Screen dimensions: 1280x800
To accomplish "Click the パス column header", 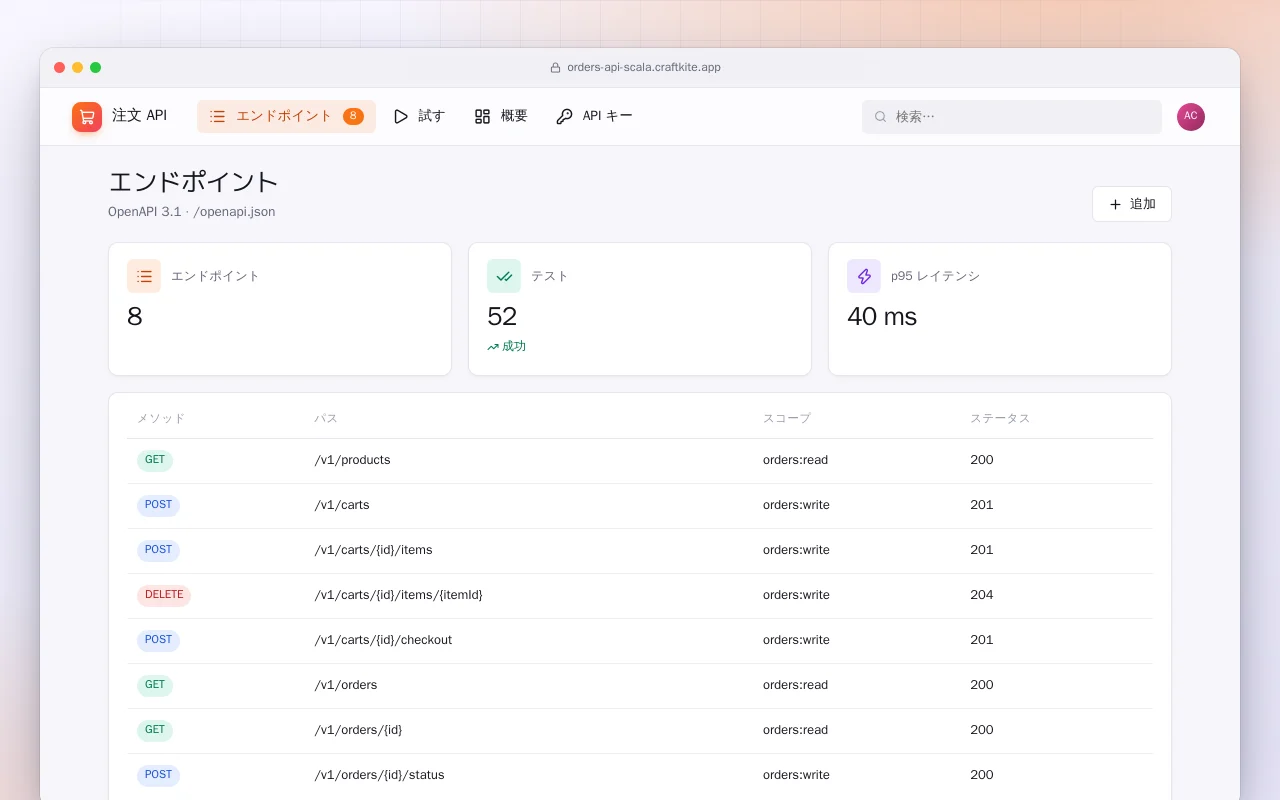I will (x=326, y=419).
